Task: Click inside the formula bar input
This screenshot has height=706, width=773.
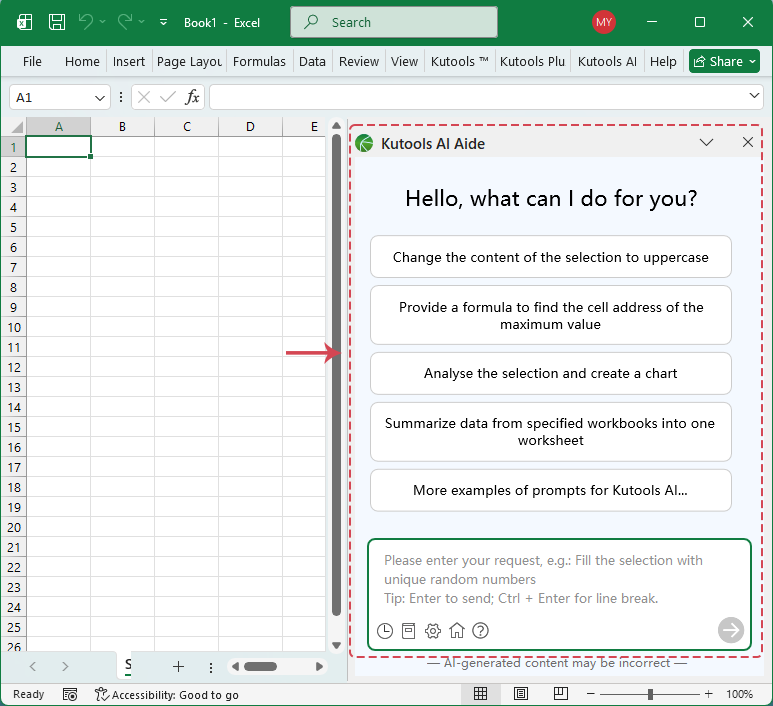Action: (478, 97)
